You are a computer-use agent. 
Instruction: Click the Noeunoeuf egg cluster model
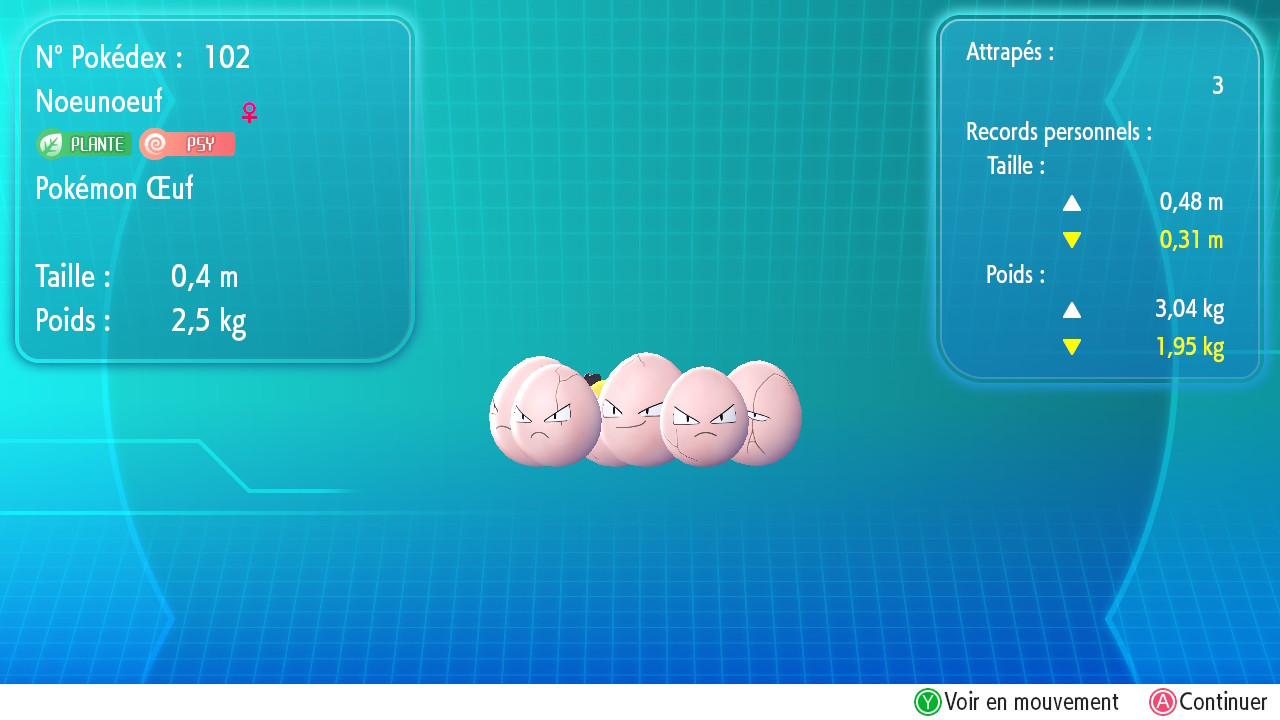click(645, 412)
